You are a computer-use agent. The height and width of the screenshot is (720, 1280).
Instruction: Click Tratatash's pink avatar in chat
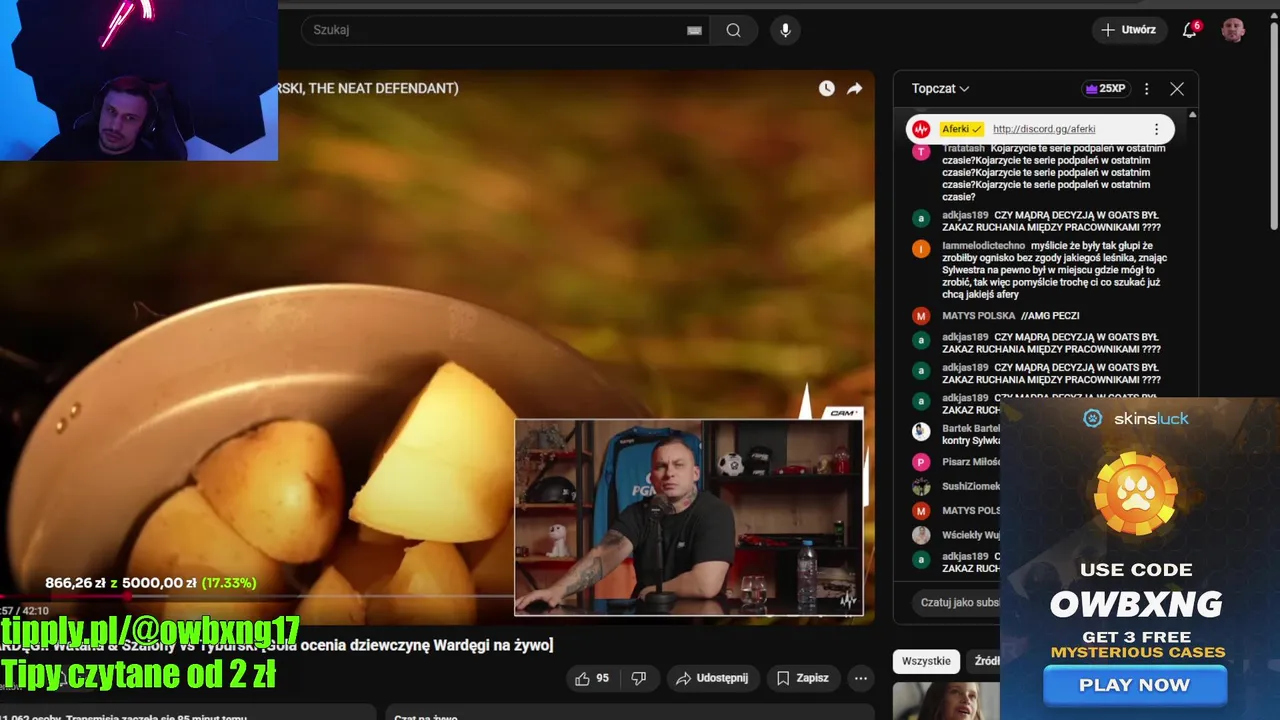coord(921,151)
